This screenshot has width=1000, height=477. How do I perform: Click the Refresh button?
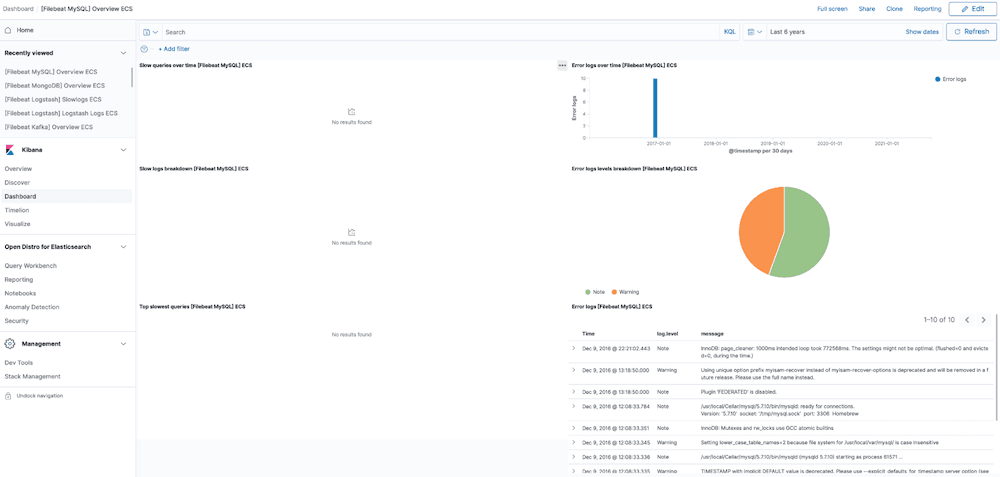[x=971, y=32]
